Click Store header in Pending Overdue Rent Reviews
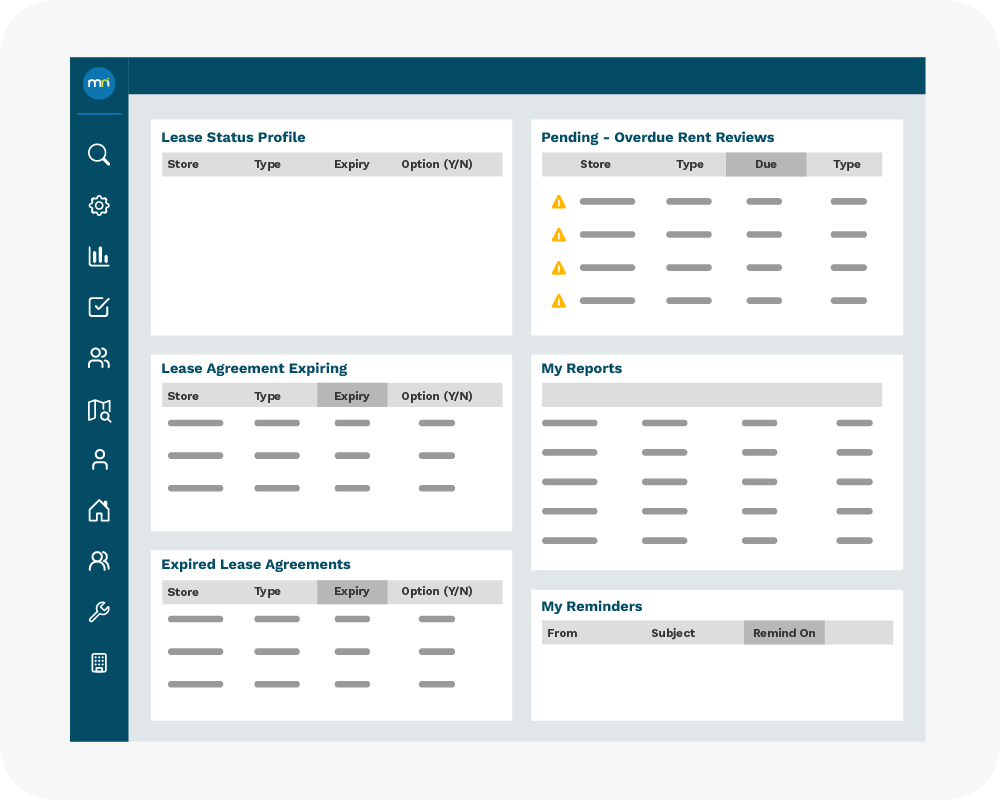The height and width of the screenshot is (800, 1000). (x=595, y=165)
